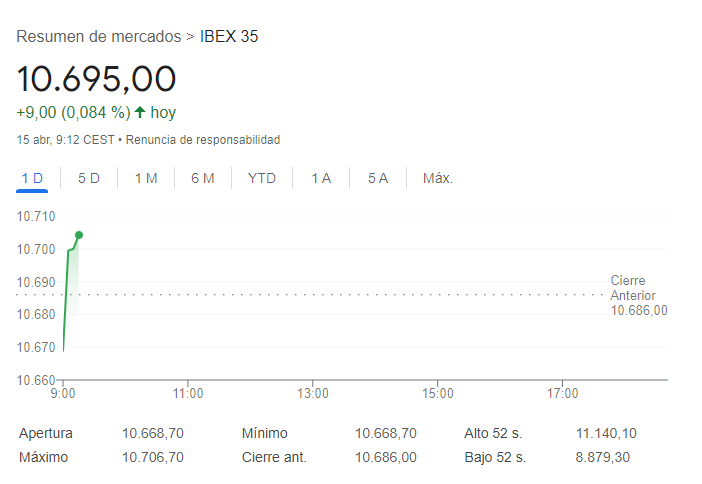Switch to the 5 D chart tab
The image size is (702, 484).
(89, 178)
